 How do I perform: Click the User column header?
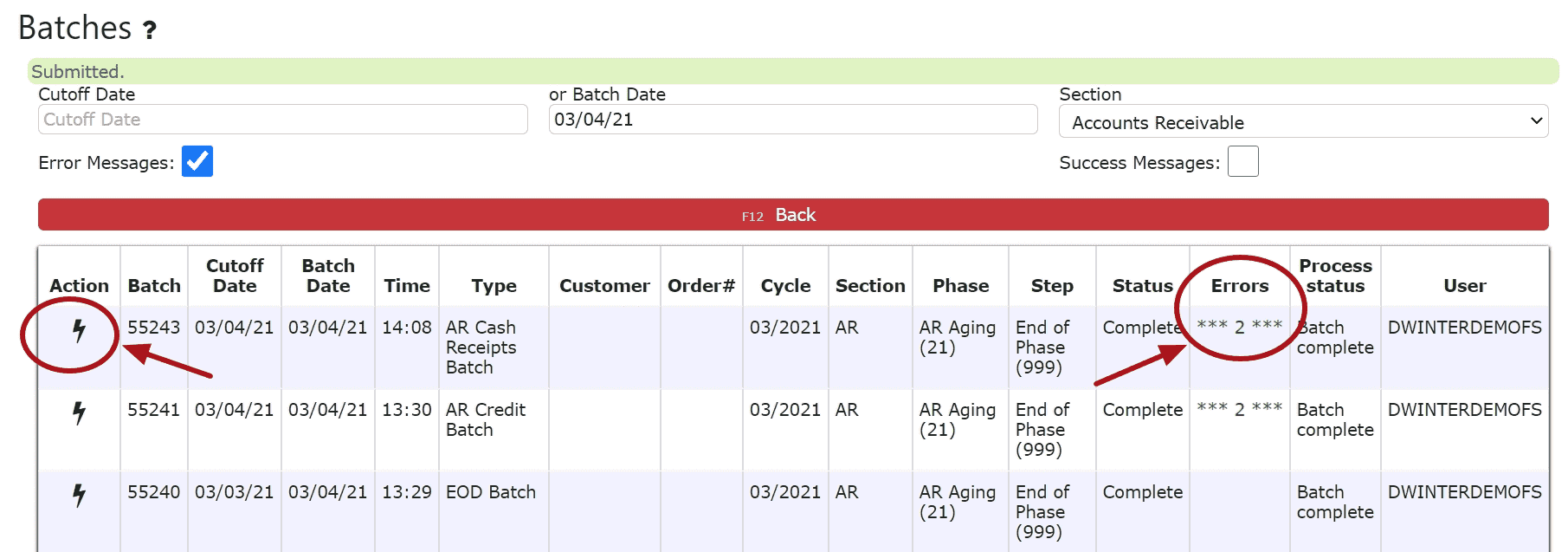[1465, 286]
